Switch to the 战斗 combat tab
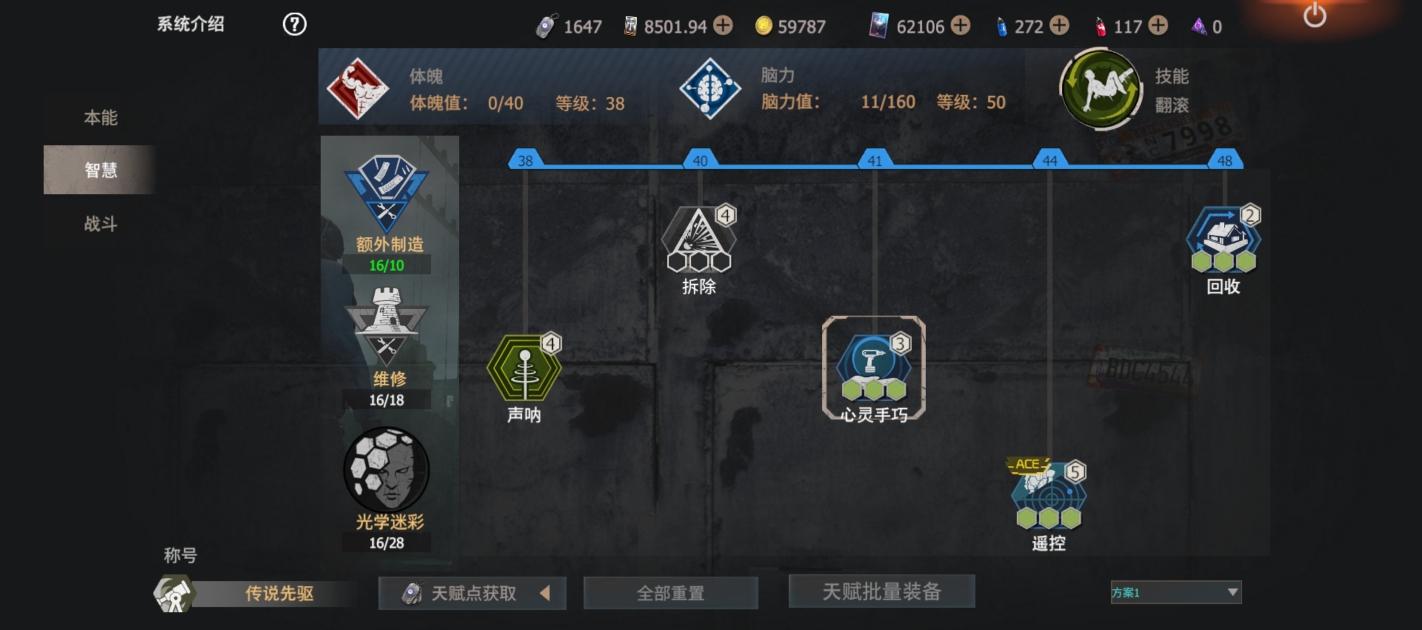The width and height of the screenshot is (1422, 630). pyautogui.click(x=100, y=224)
